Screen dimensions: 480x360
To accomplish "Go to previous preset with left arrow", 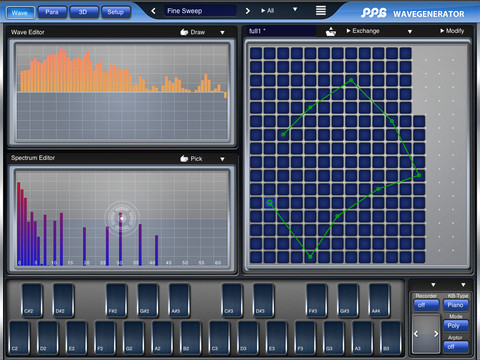I will pyautogui.click(x=153, y=11).
